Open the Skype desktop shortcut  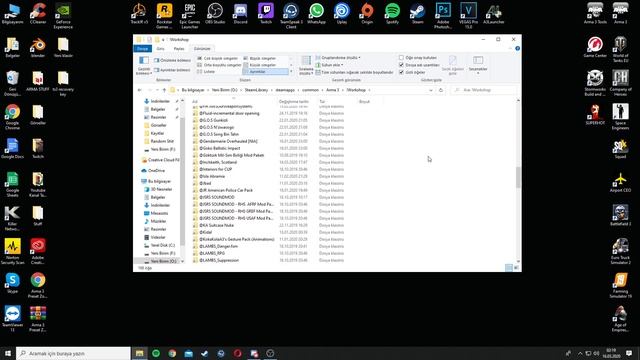coord(12,283)
